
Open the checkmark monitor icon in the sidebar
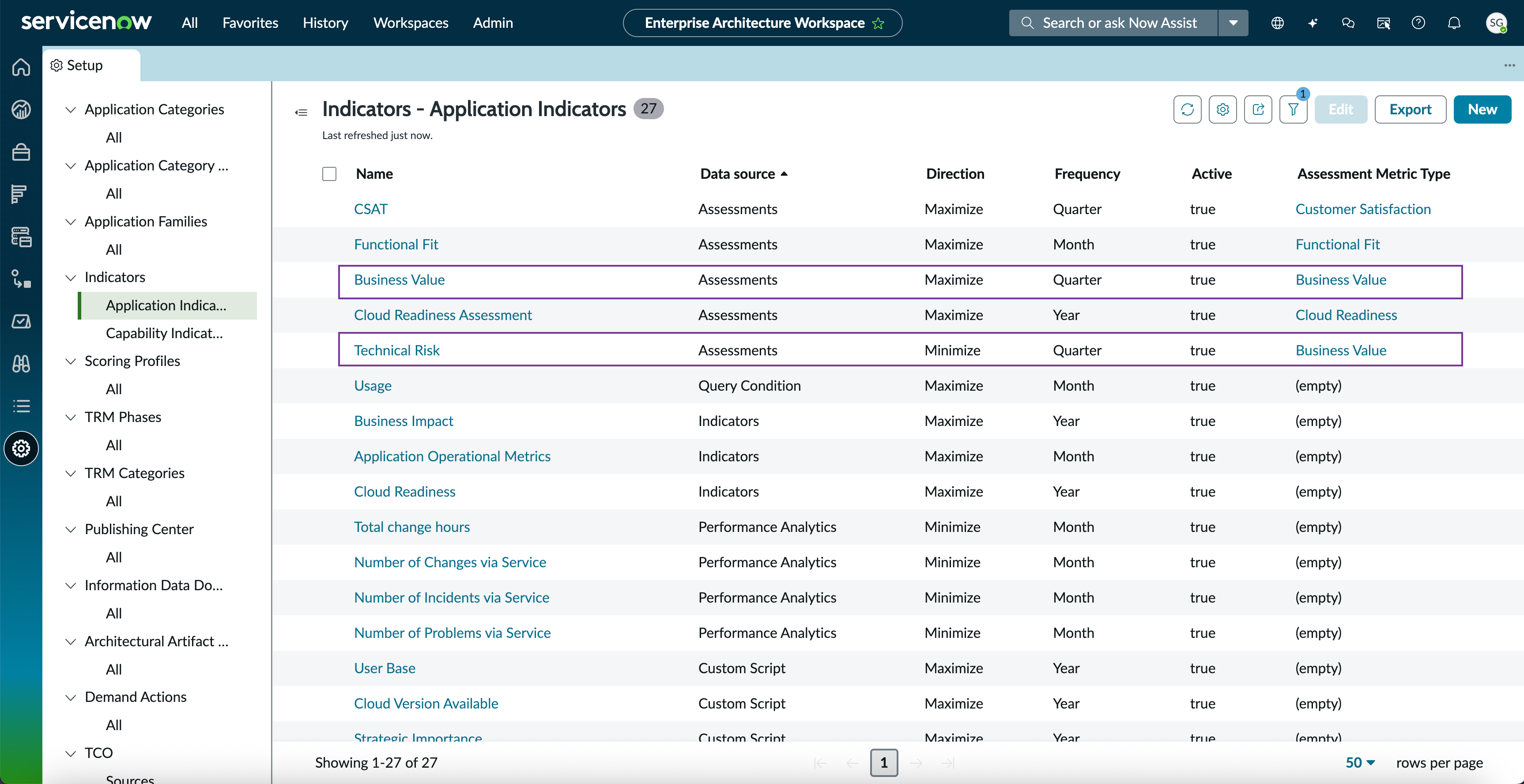click(x=21, y=321)
